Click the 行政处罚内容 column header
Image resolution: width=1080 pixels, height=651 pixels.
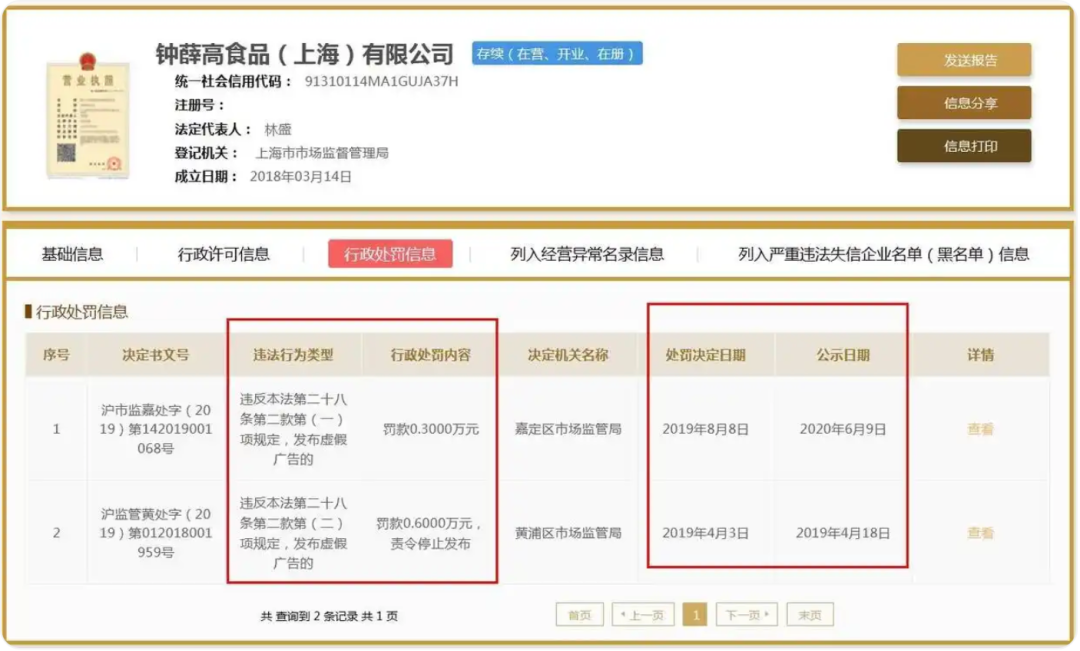(430, 355)
